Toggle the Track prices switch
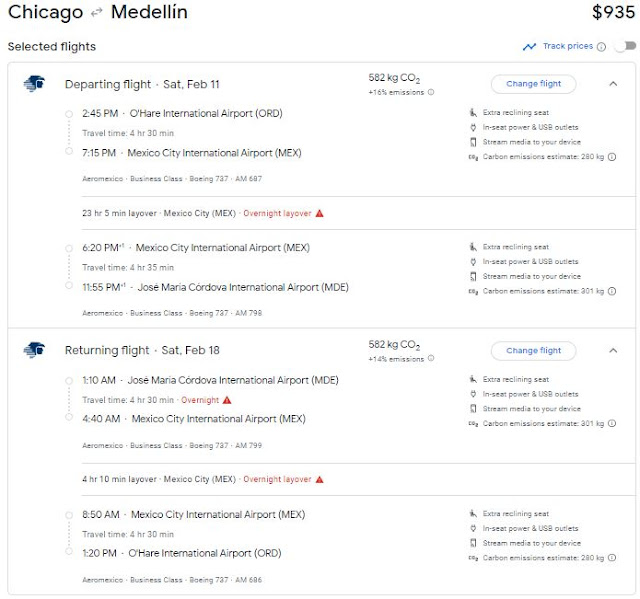This screenshot has width=640, height=599. click(625, 46)
